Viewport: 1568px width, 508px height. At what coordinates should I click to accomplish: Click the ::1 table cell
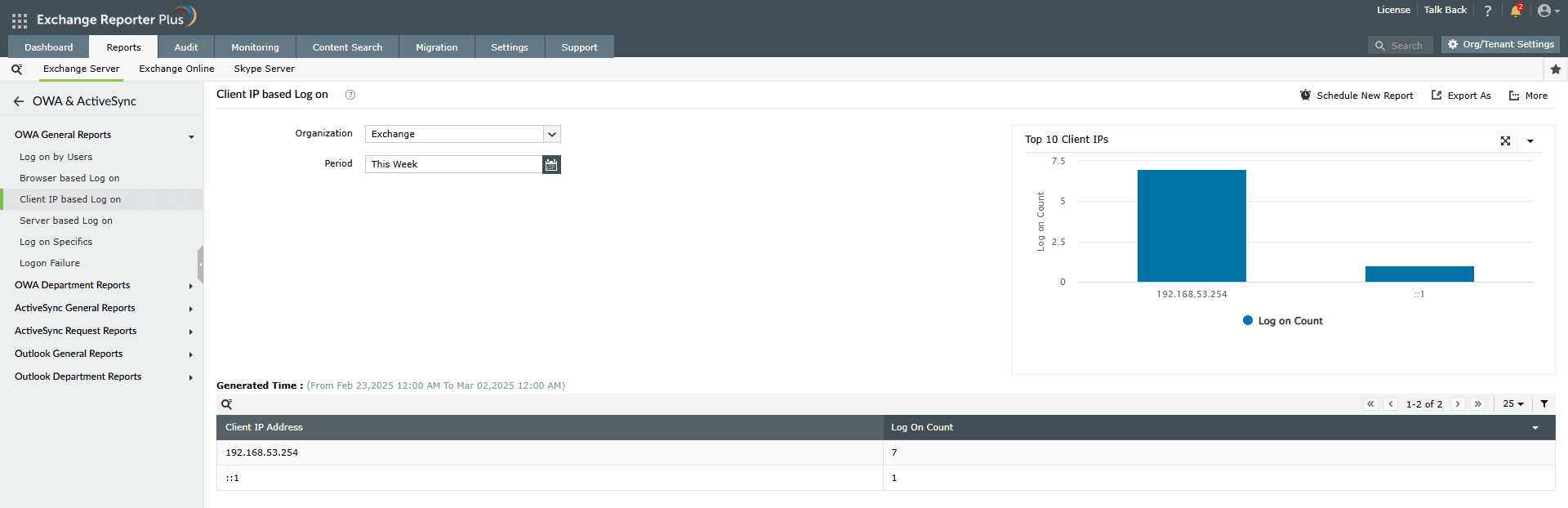click(550, 478)
